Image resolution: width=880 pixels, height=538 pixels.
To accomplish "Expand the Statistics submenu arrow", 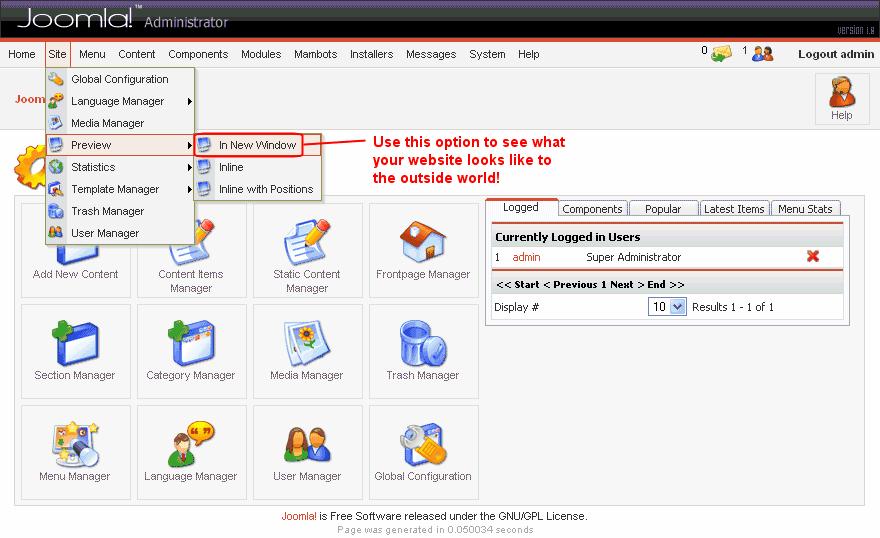I will (x=190, y=167).
